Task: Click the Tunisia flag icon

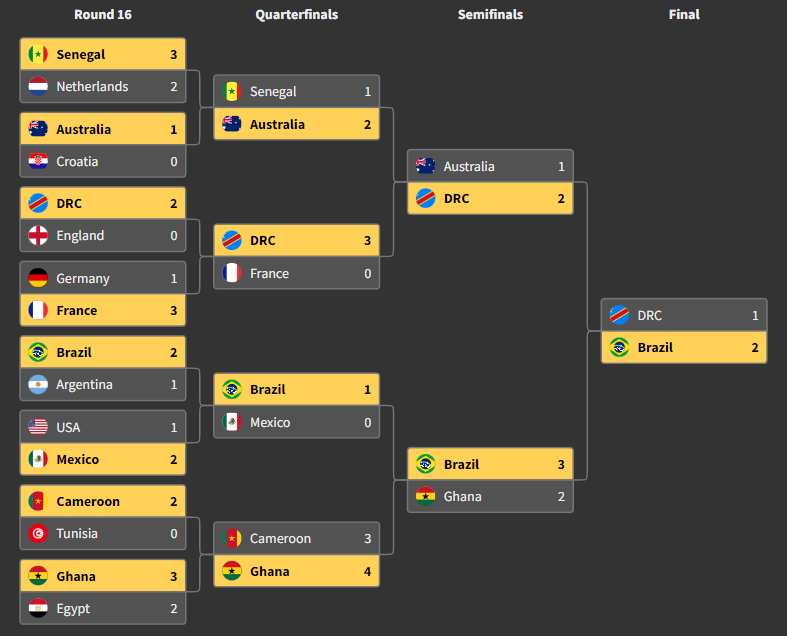Action: (x=38, y=534)
